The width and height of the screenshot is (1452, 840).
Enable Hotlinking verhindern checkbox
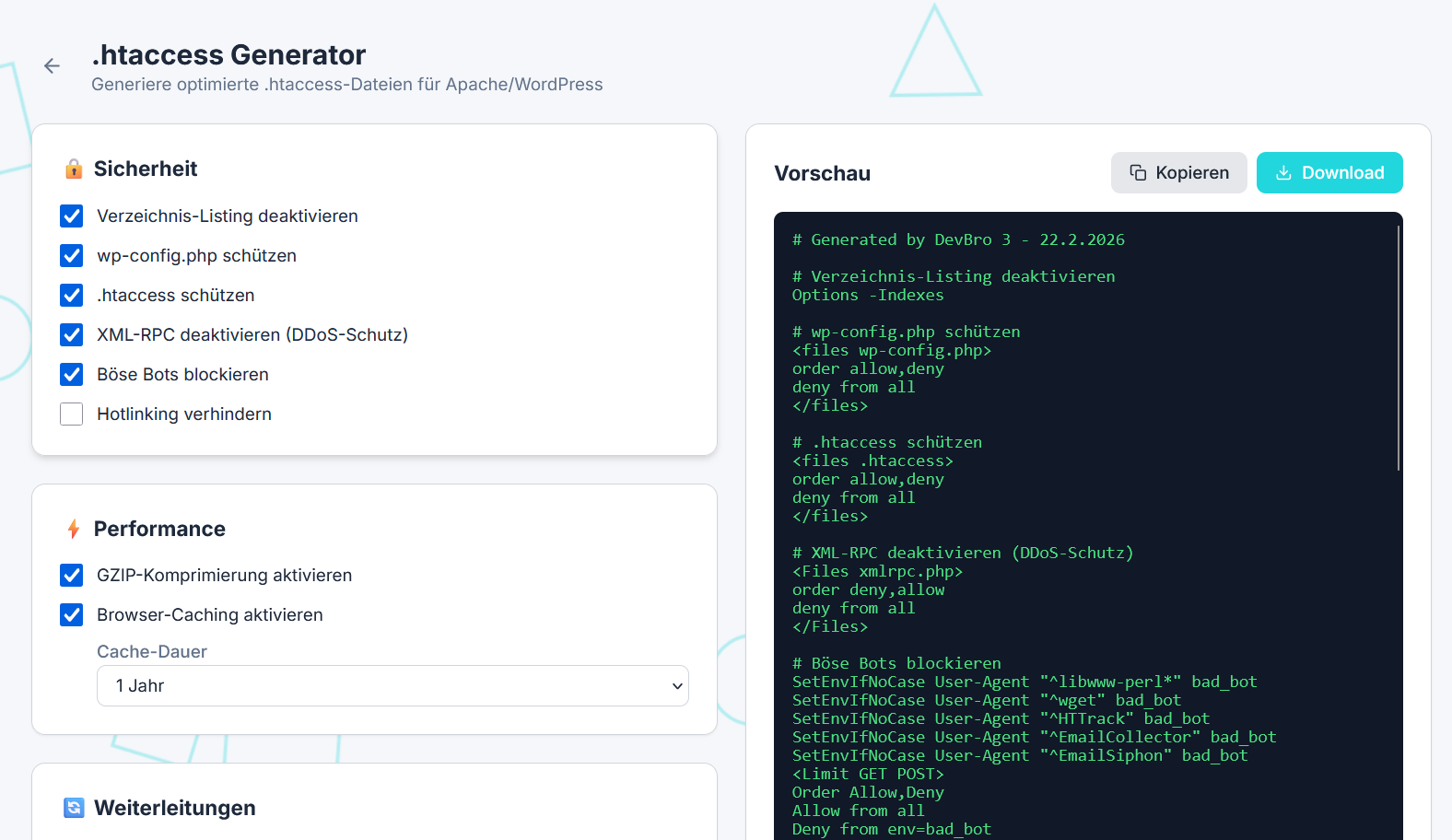tap(72, 414)
